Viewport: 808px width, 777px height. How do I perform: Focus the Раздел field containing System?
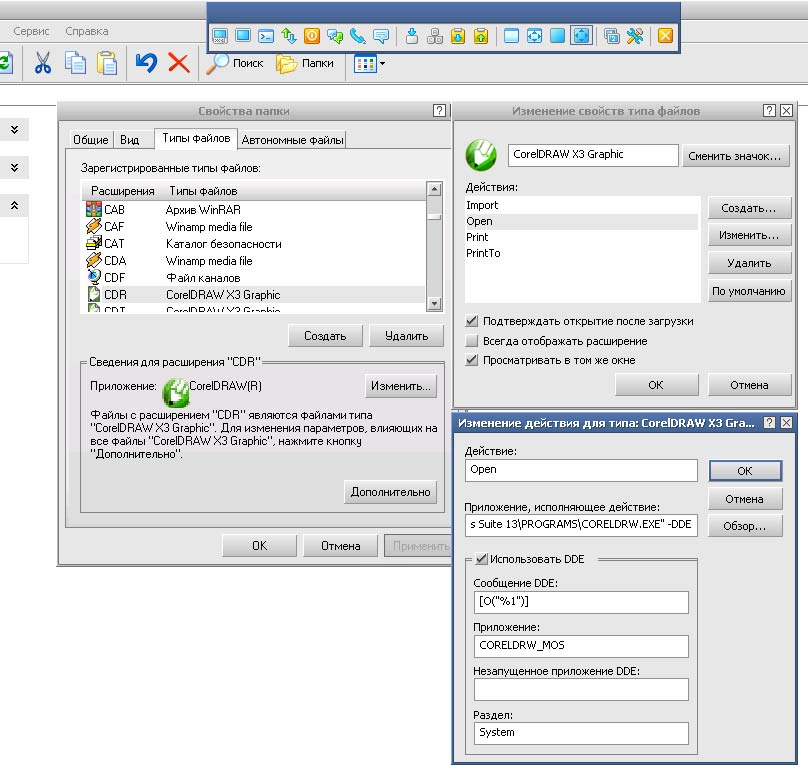coord(581,733)
